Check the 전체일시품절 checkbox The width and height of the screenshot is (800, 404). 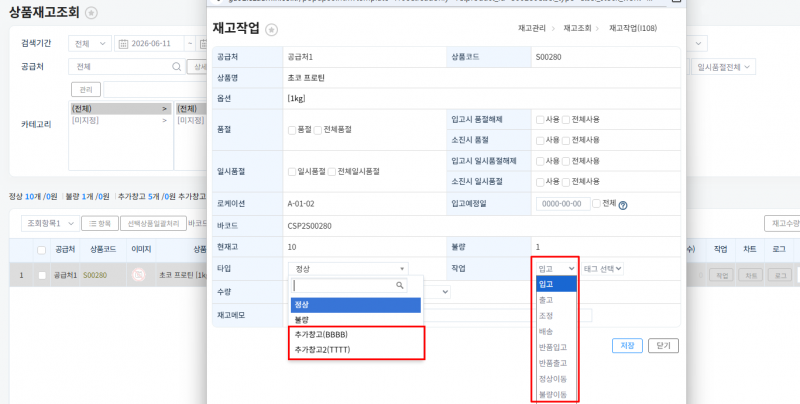point(332,172)
